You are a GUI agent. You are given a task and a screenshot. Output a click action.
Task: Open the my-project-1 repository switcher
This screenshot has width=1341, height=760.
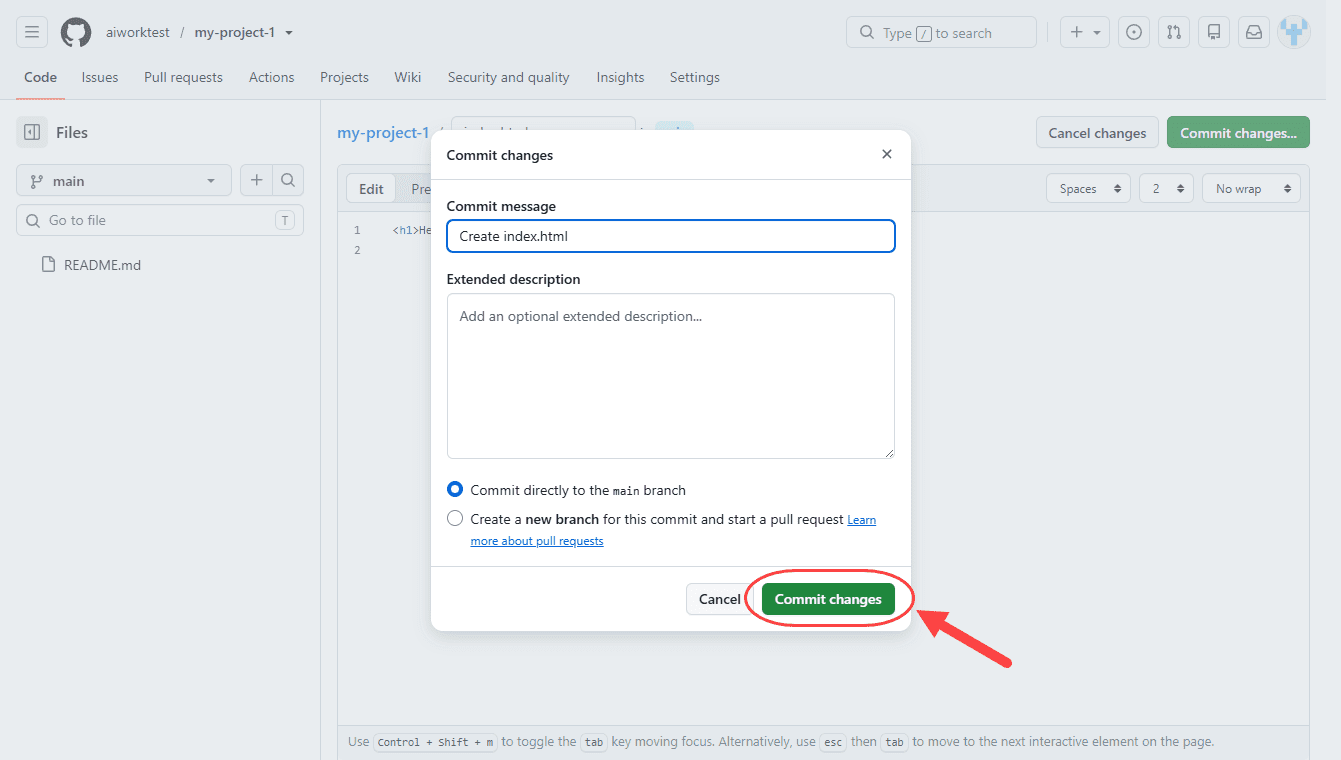point(244,32)
